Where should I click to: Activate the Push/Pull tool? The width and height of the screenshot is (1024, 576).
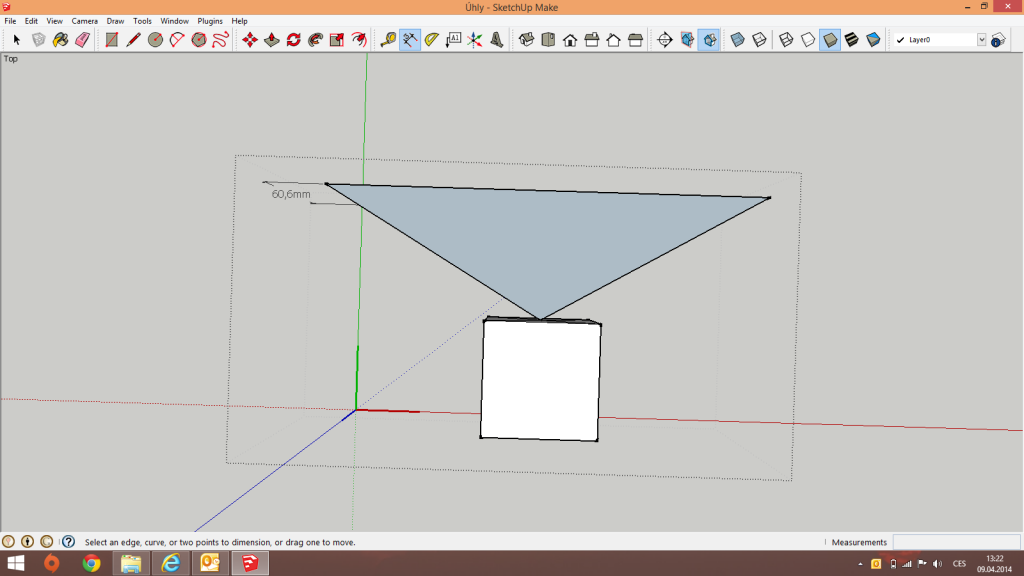pos(271,40)
